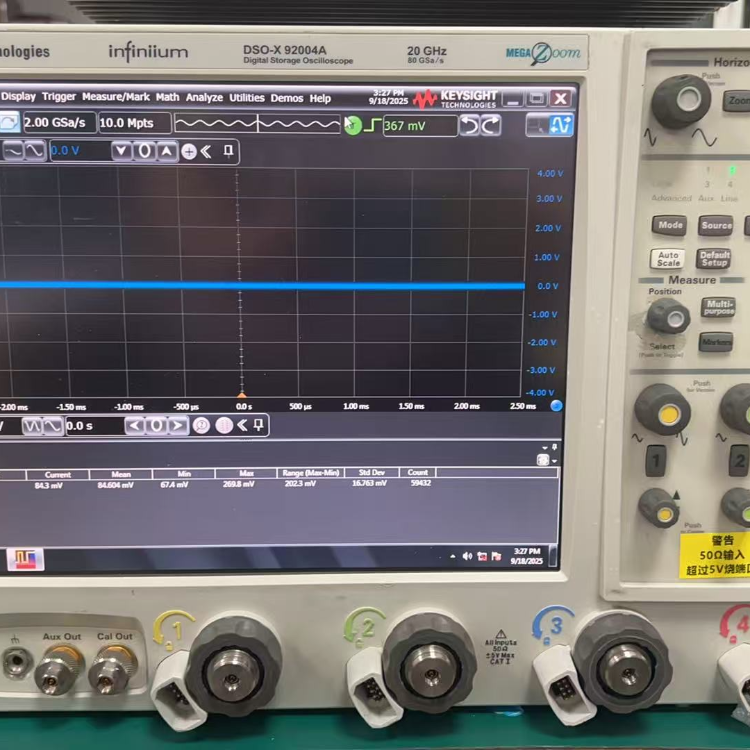The image size is (750, 750).
Task: Show hidden system tray icons
Action: tap(453, 556)
